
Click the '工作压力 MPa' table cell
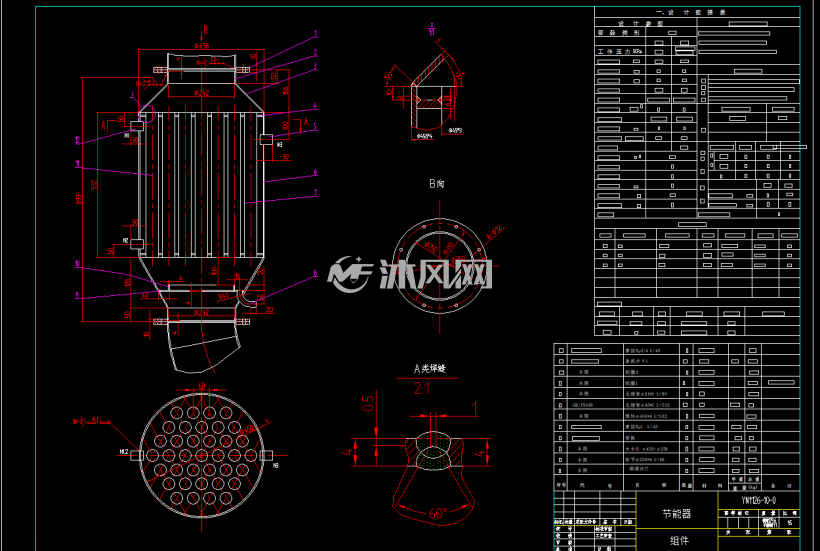coord(620,52)
